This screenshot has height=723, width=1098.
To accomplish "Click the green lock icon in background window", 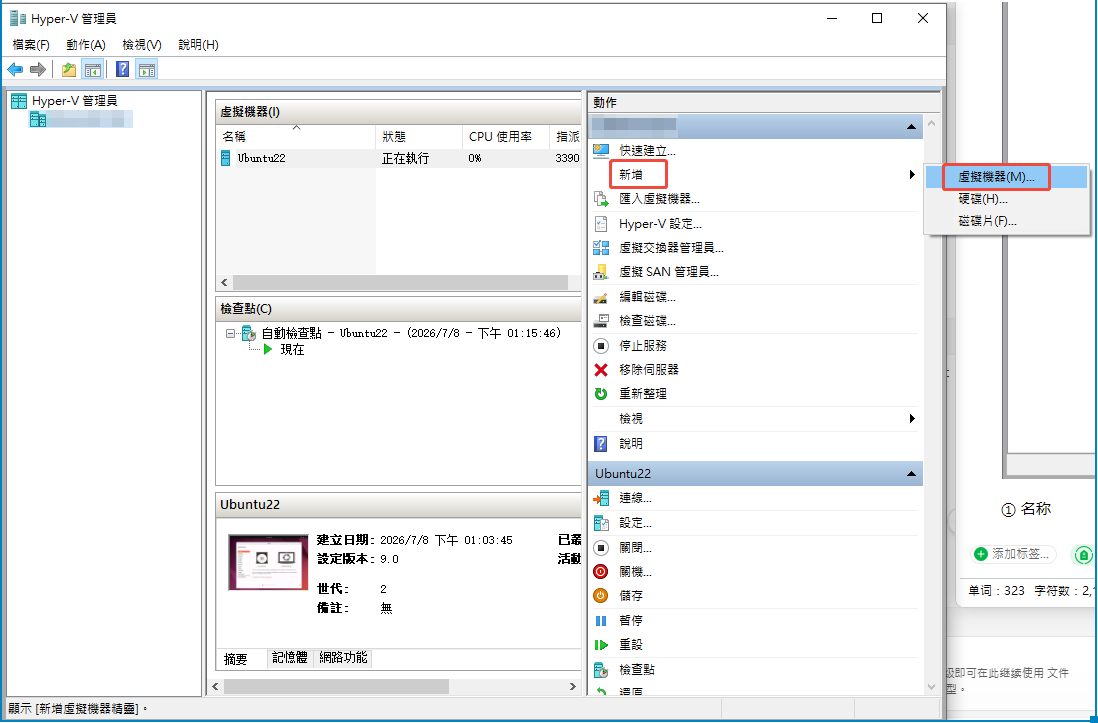I will (x=1083, y=556).
